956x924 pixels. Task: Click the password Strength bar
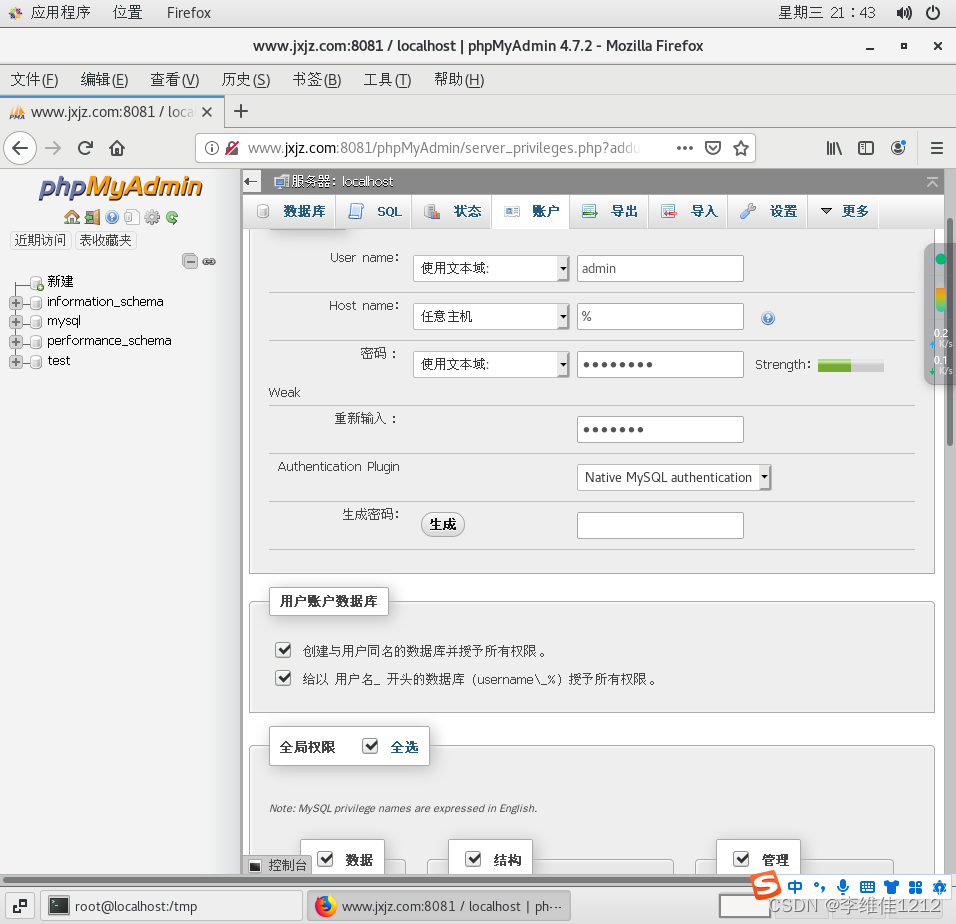851,365
